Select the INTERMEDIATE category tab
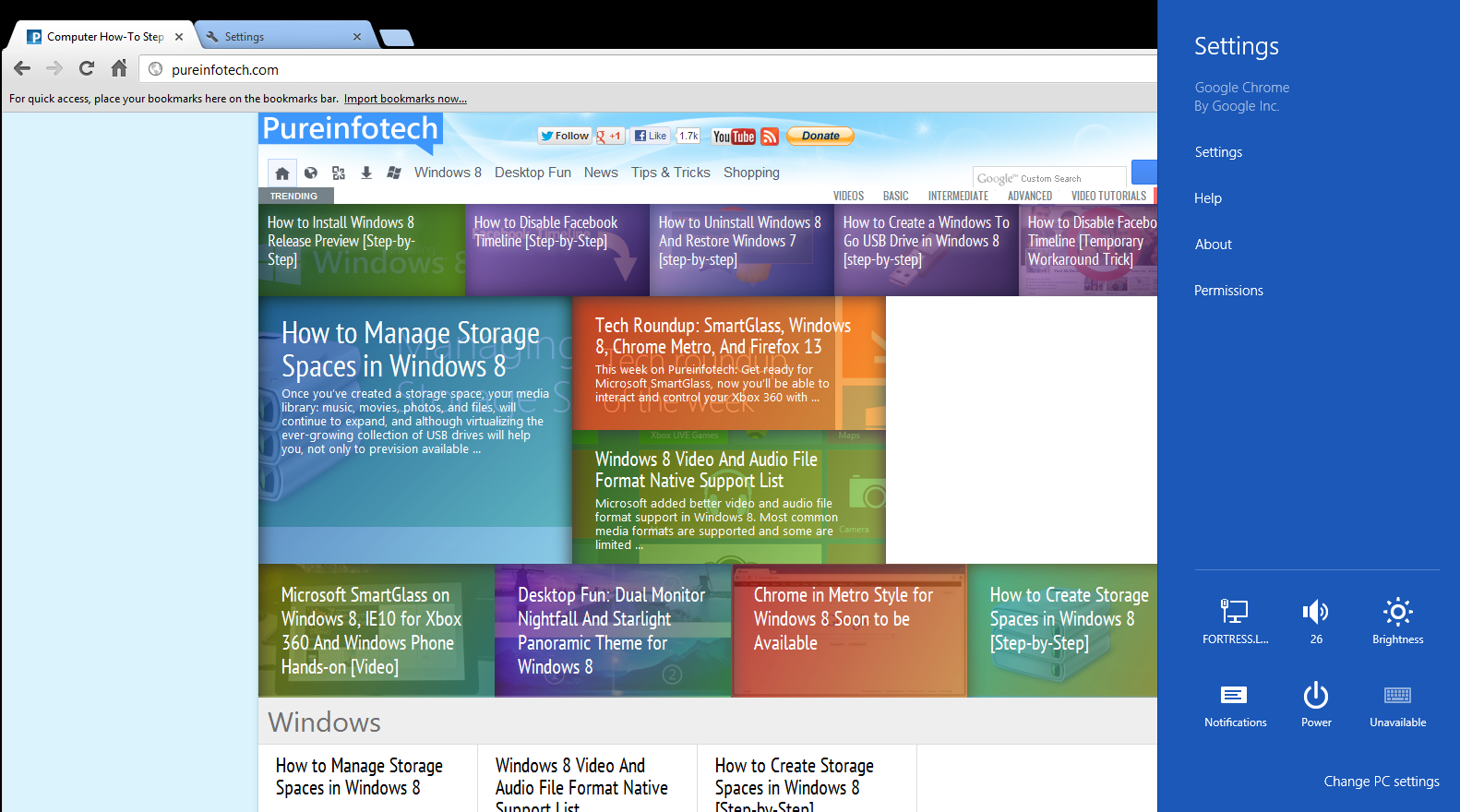Viewport: 1460px width, 812px height. (x=958, y=196)
